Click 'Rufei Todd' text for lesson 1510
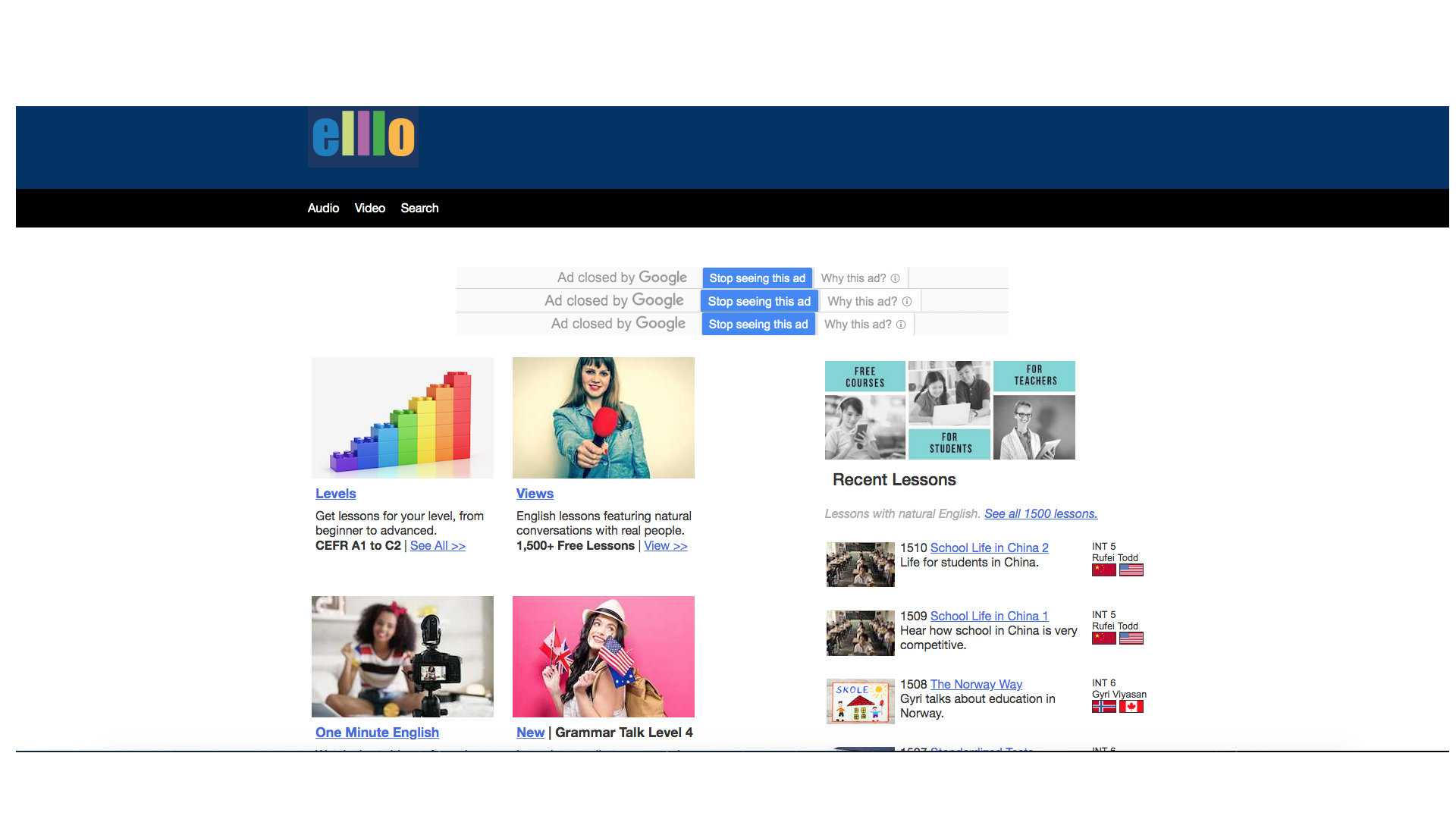Image resolution: width=1456 pixels, height=819 pixels. (1115, 558)
